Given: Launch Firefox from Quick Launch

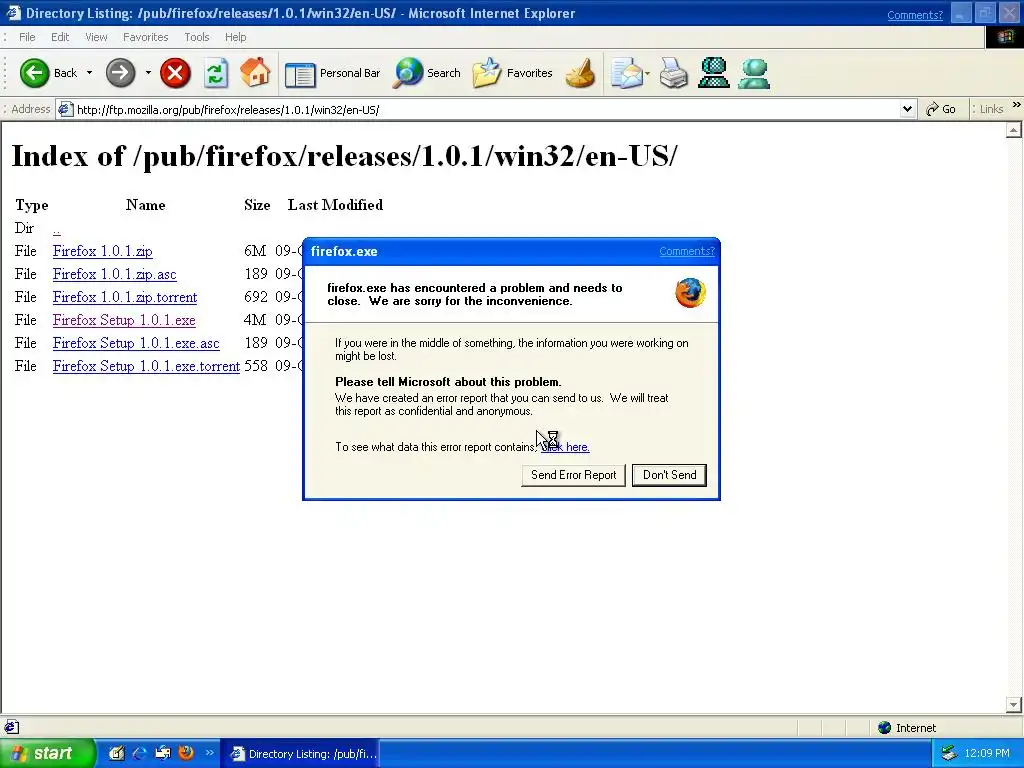Looking at the screenshot, I should coord(185,753).
